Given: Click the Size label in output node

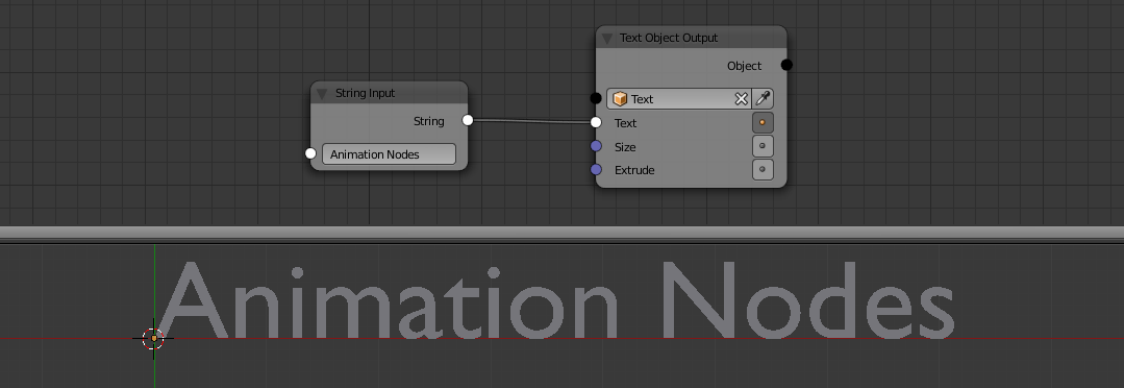Looking at the screenshot, I should point(625,147).
